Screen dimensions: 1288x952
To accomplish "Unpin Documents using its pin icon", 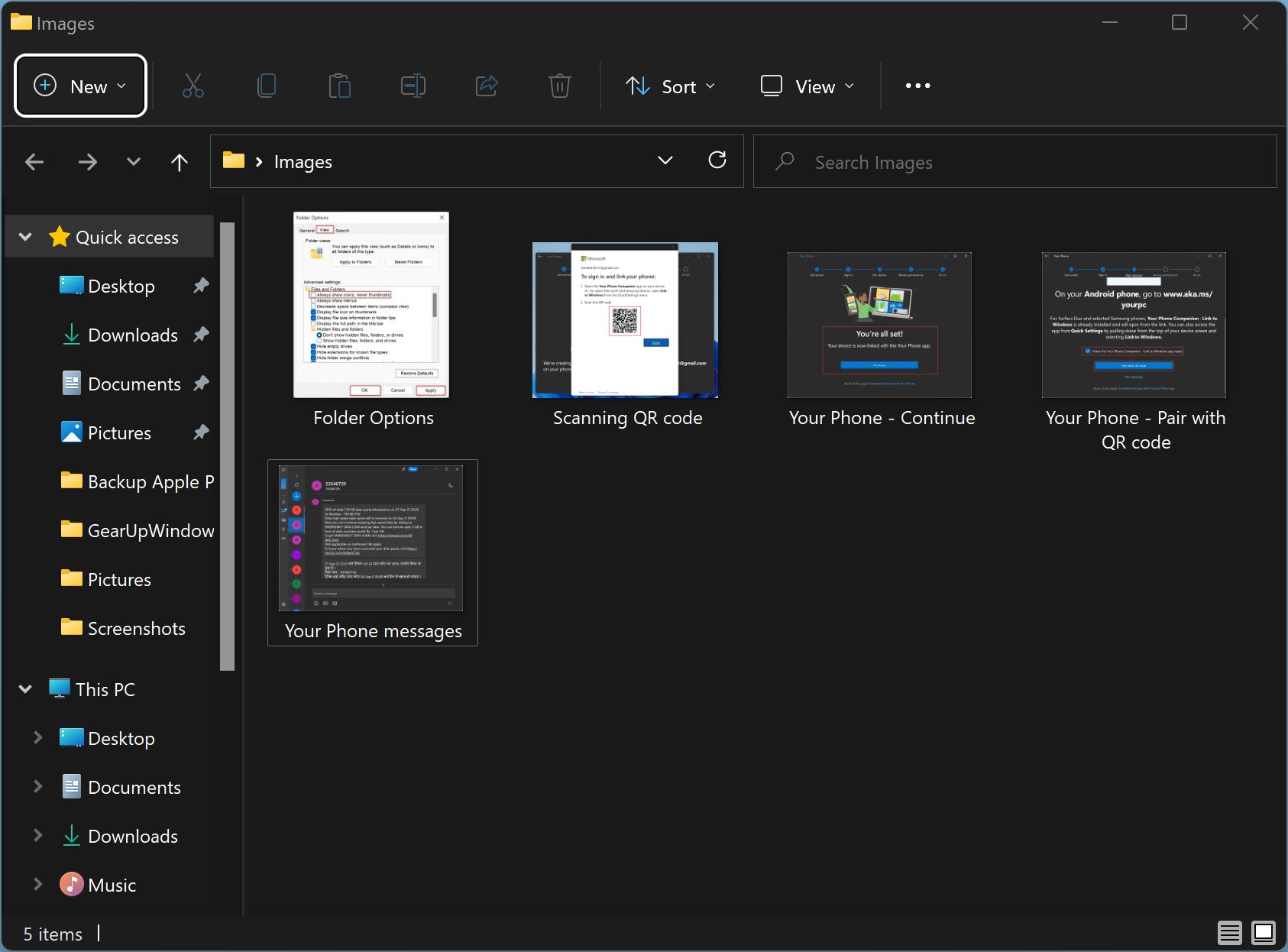I will pyautogui.click(x=201, y=384).
